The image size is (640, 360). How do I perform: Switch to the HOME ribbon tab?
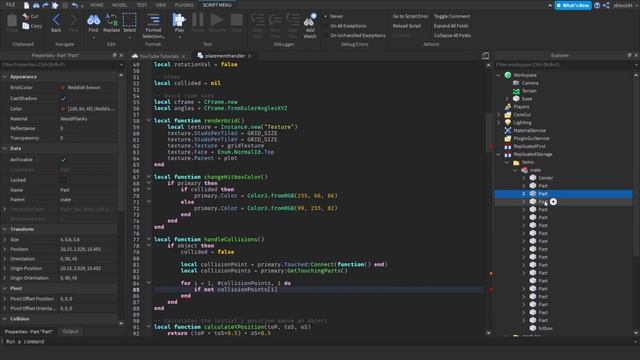coord(97,5)
